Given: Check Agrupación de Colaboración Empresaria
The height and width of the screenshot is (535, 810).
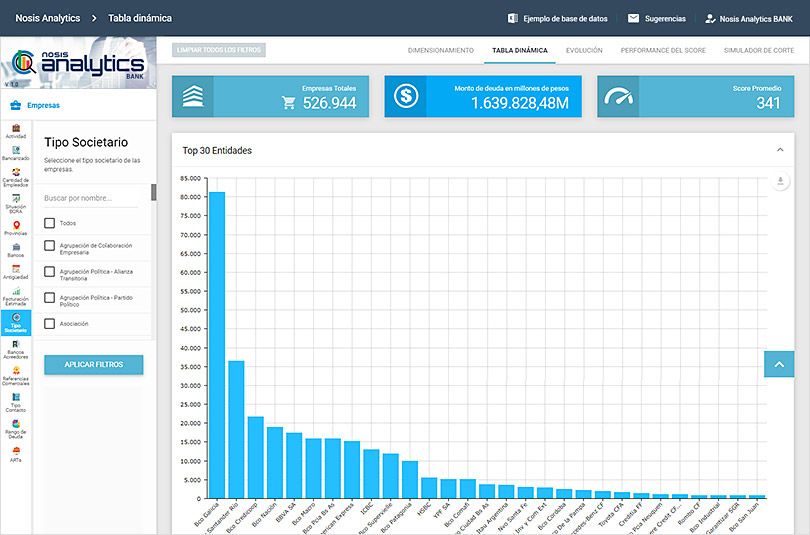Looking at the screenshot, I should pyautogui.click(x=50, y=246).
